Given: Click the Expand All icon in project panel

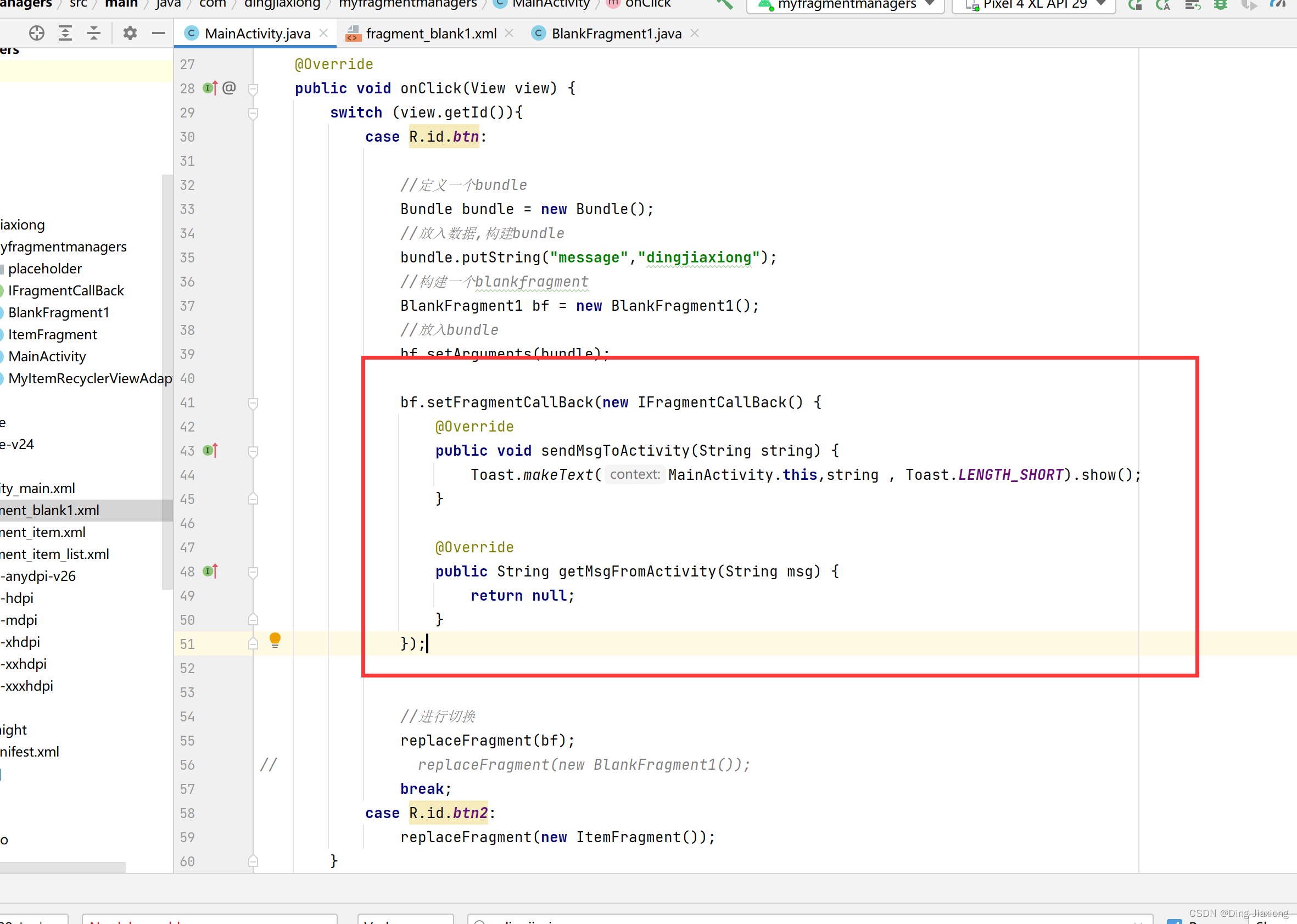Looking at the screenshot, I should click(65, 33).
